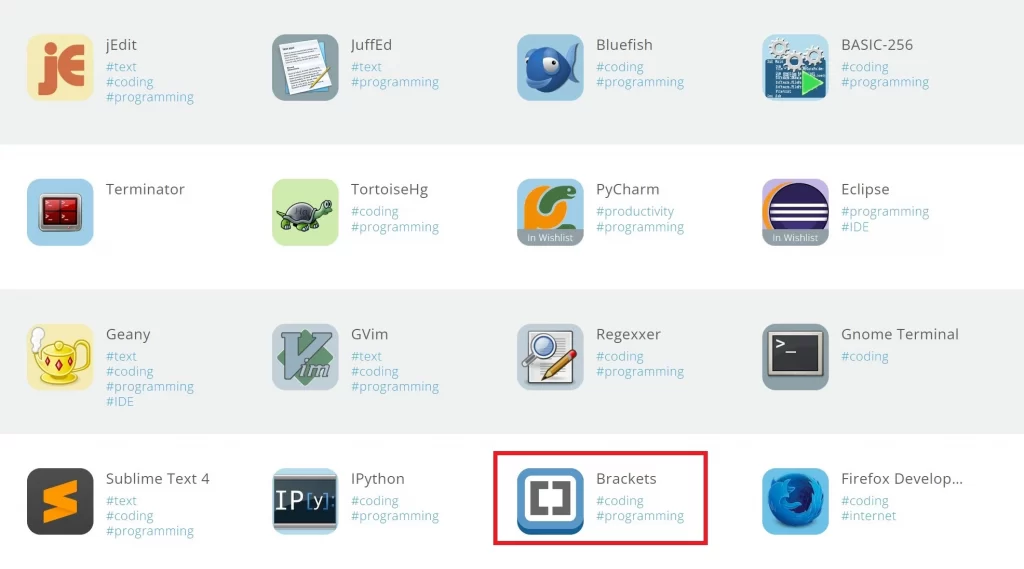
Task: Select the Bluefish blue fish icon
Action: 550,67
